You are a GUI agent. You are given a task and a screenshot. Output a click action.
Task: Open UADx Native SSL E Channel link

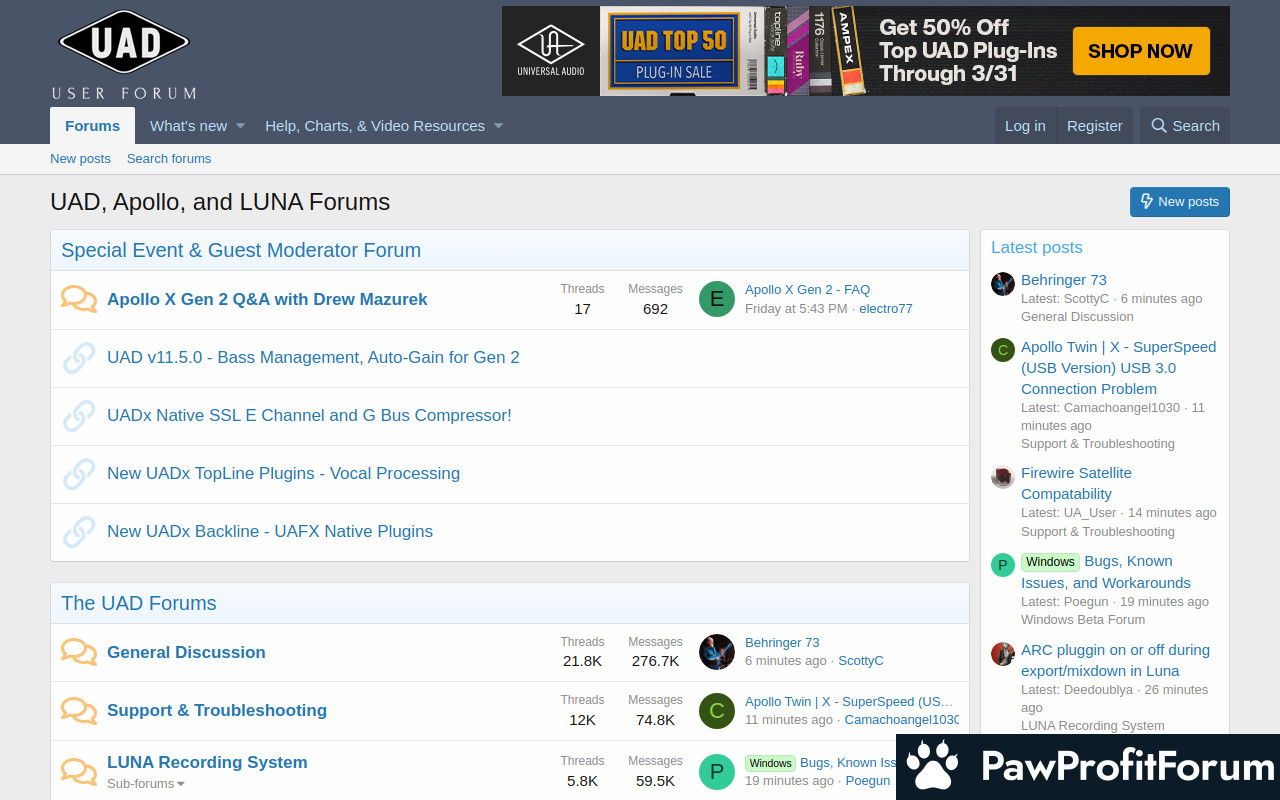(x=309, y=415)
